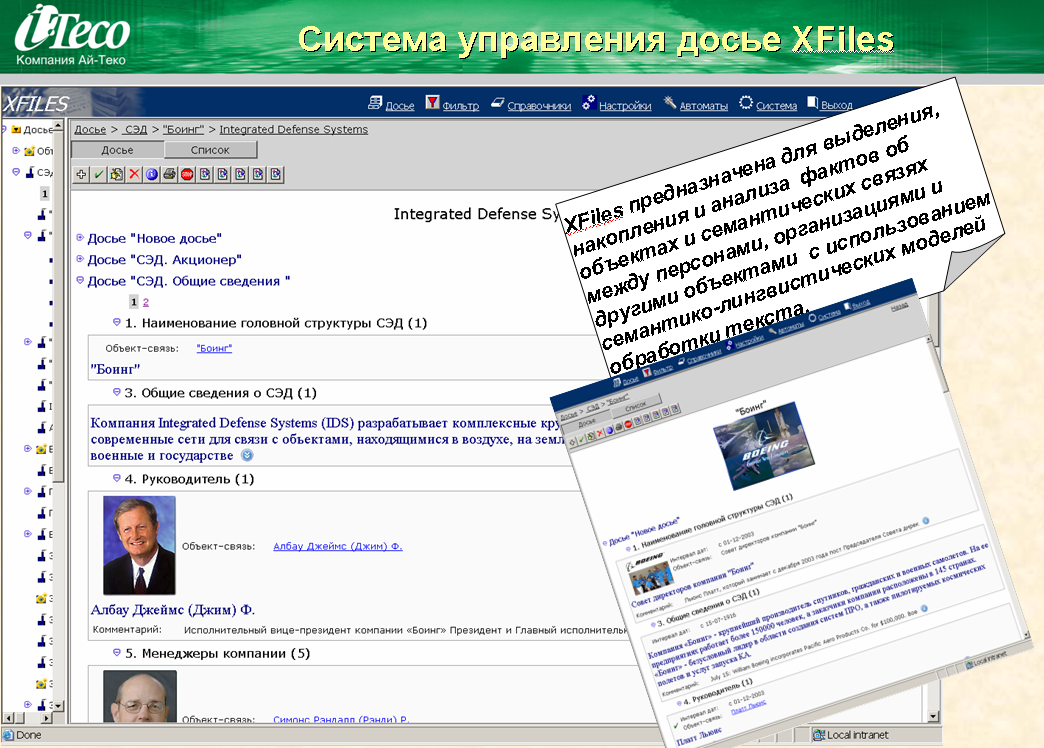1044x748 pixels.
Task: Click the green checkmark toolbar icon
Action: [x=99, y=175]
